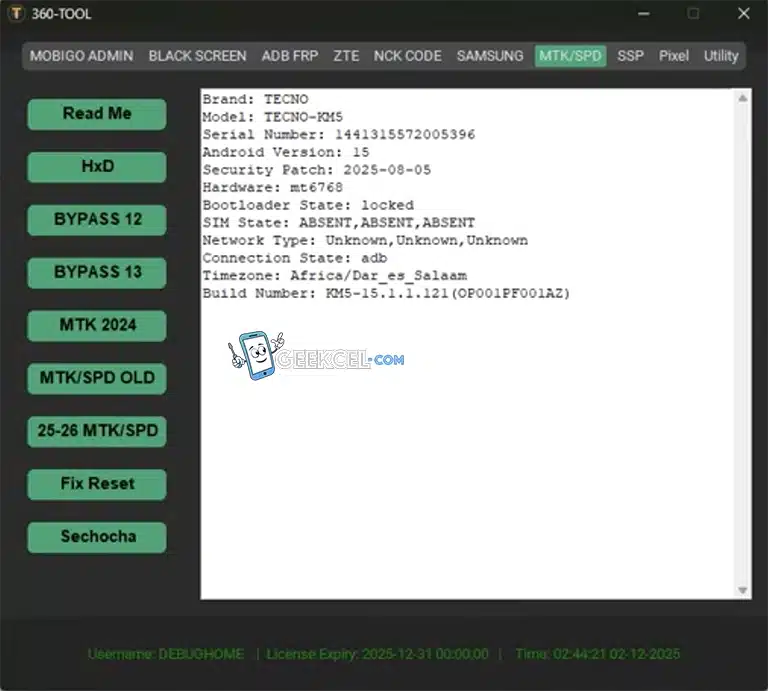Screen dimensions: 768x691
Task: Click the 360-TOOL app logo icon
Action: (x=16, y=14)
